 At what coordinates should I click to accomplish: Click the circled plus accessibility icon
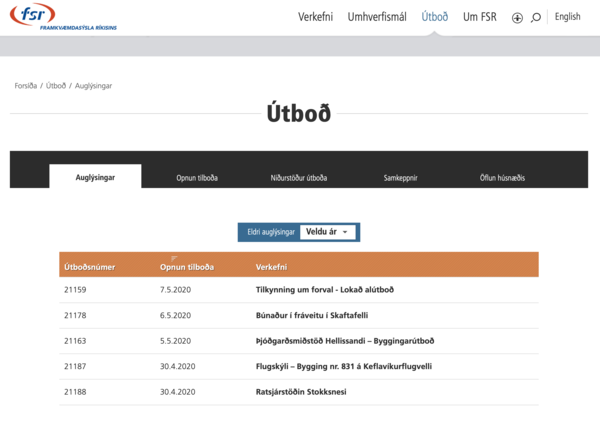[517, 18]
